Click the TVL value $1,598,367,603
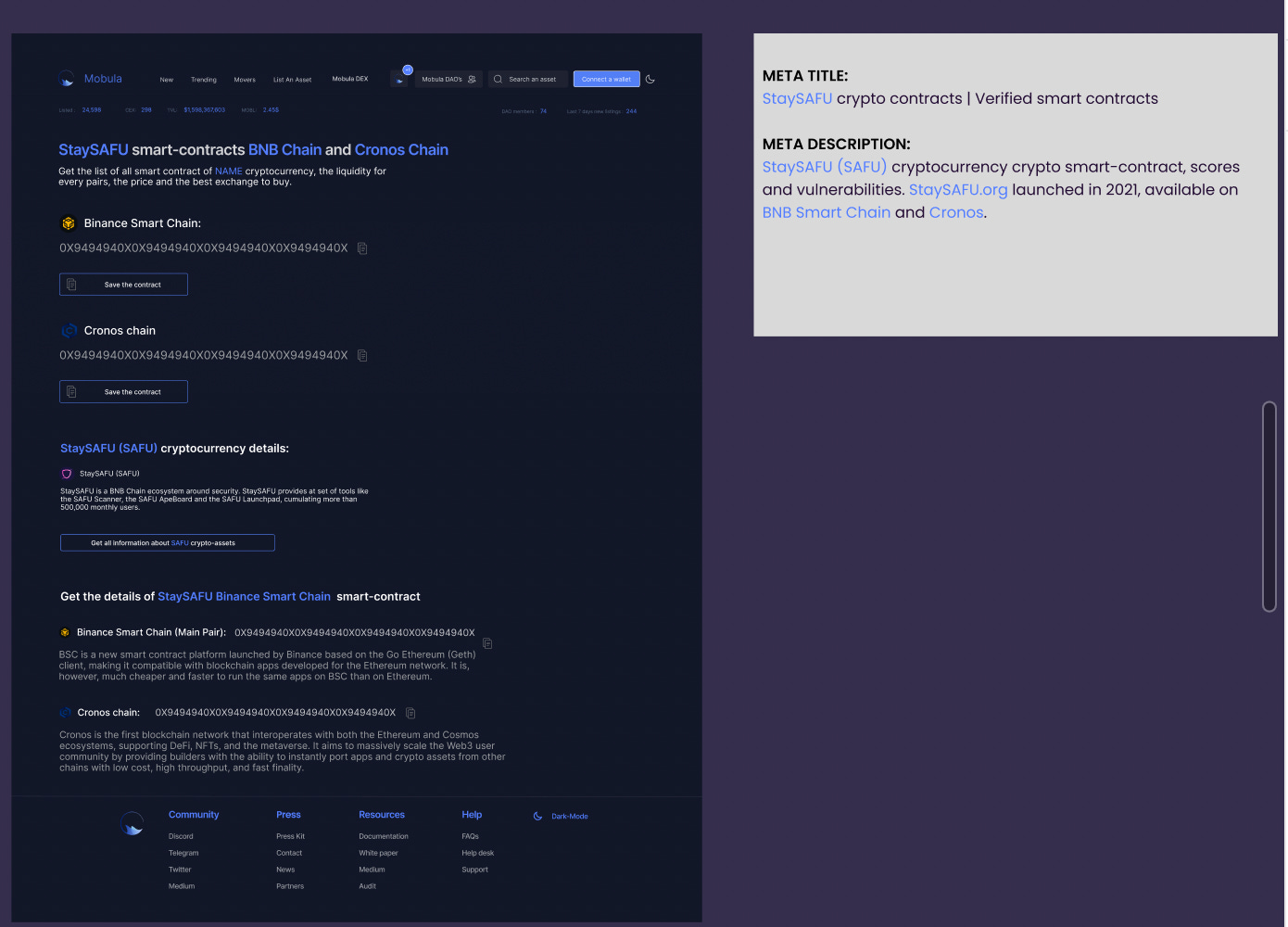The width and height of the screenshot is (1288, 927). tap(204, 110)
